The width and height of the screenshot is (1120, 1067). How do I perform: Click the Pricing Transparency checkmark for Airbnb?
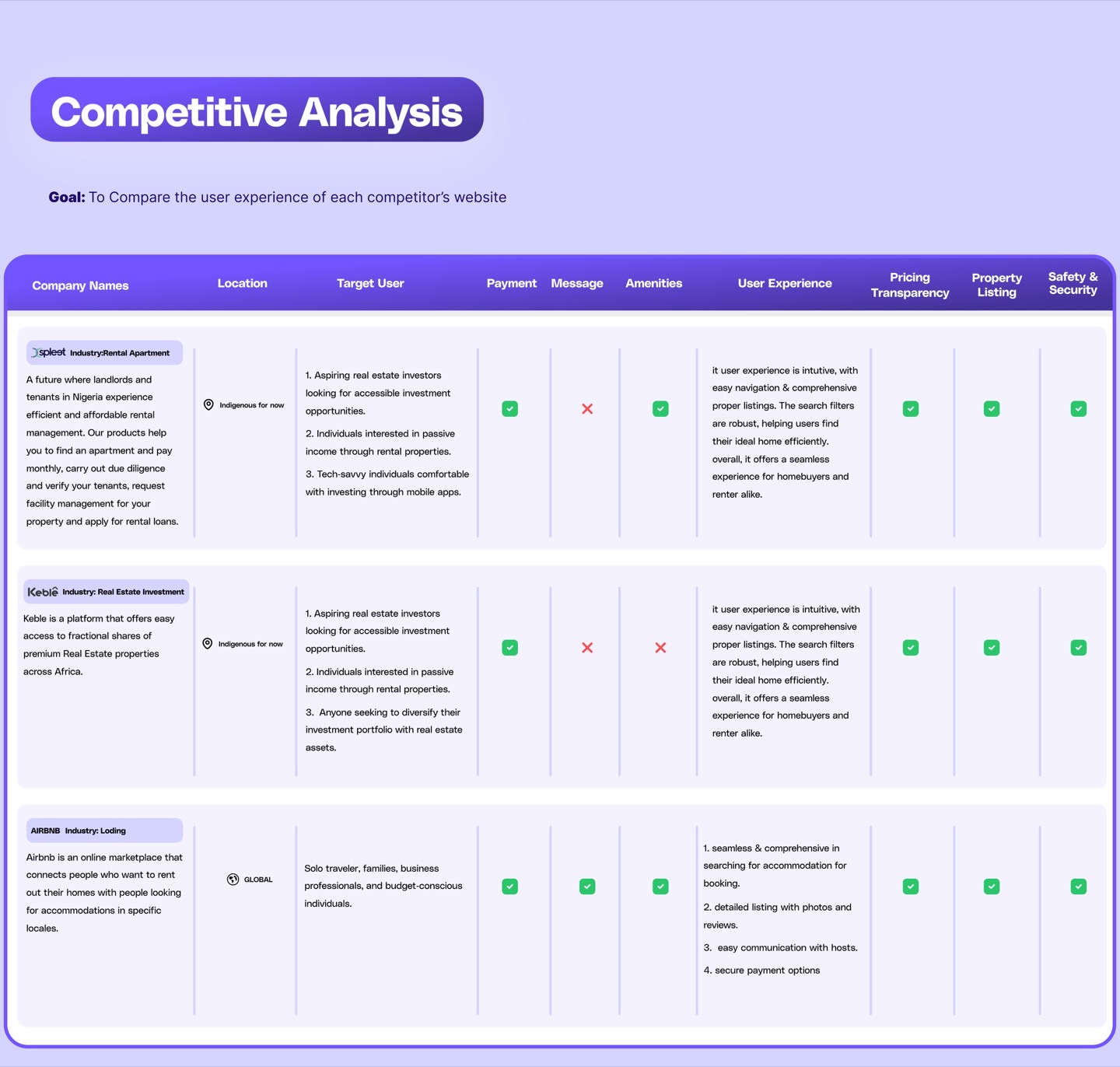coord(911,887)
